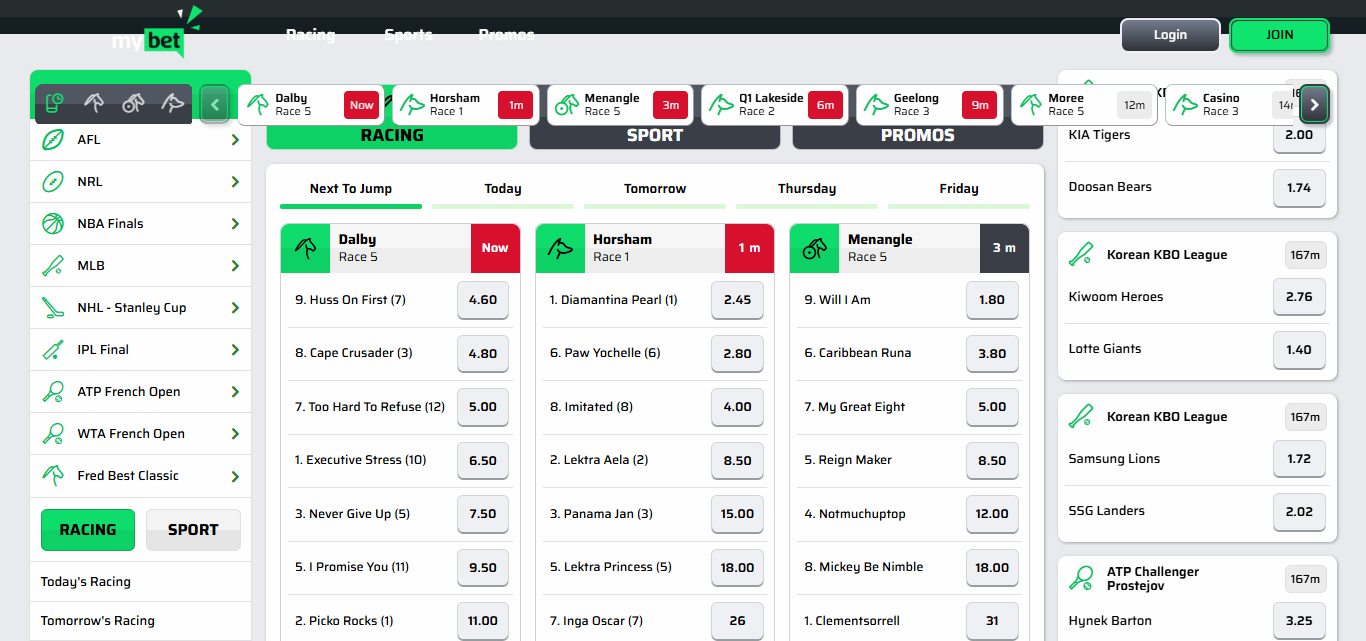Expand the Fred Best Classic chevron
This screenshot has height=641, width=1366.
tap(235, 476)
